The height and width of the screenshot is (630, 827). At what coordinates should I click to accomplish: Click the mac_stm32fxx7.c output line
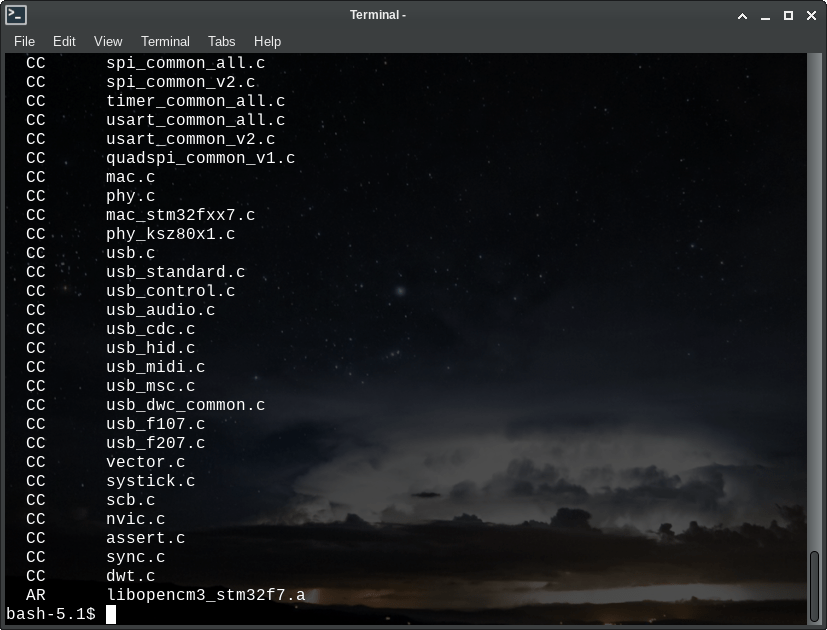click(x=180, y=215)
